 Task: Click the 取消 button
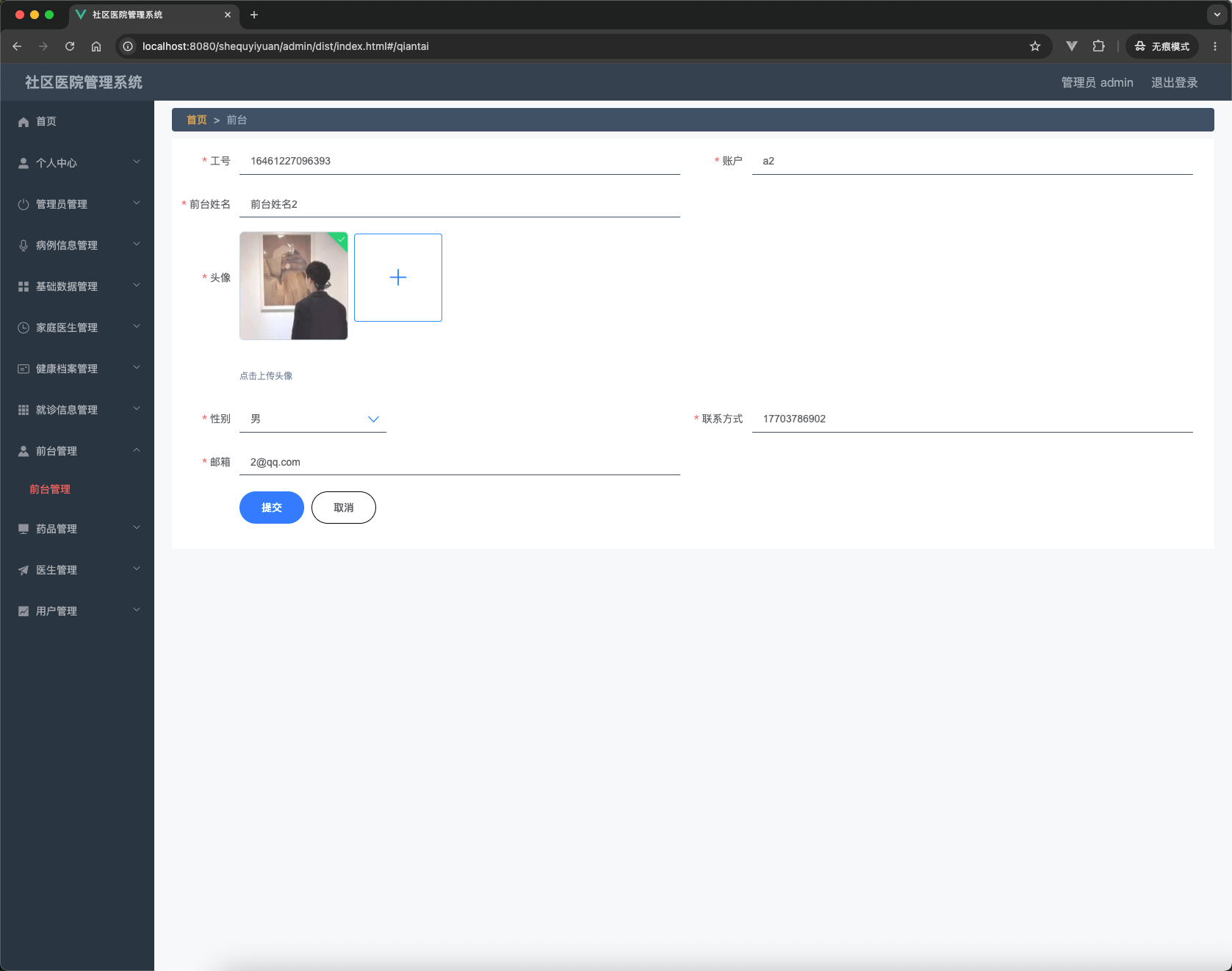(x=344, y=508)
